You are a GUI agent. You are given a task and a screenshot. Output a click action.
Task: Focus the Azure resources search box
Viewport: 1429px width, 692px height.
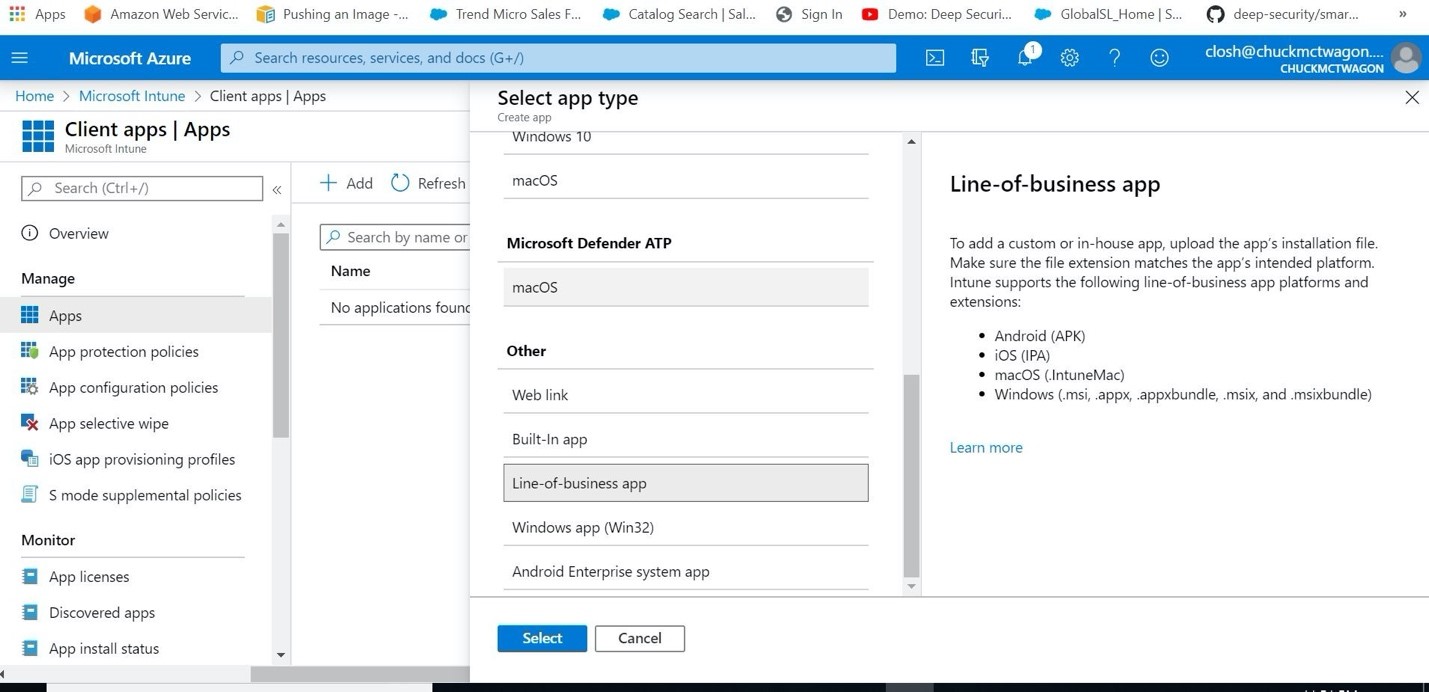pos(558,58)
